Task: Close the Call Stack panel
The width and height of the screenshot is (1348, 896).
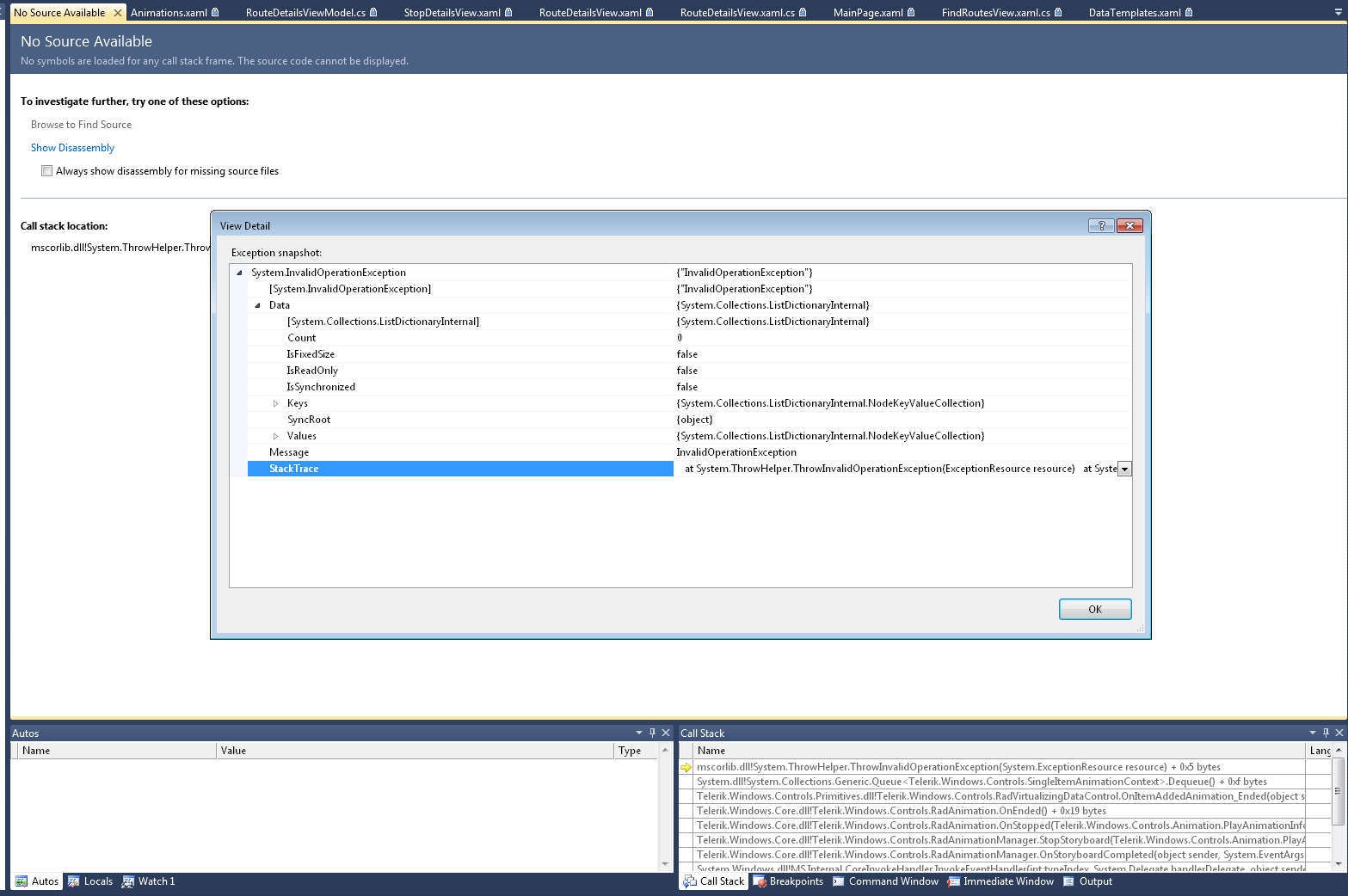Action: (x=1339, y=733)
